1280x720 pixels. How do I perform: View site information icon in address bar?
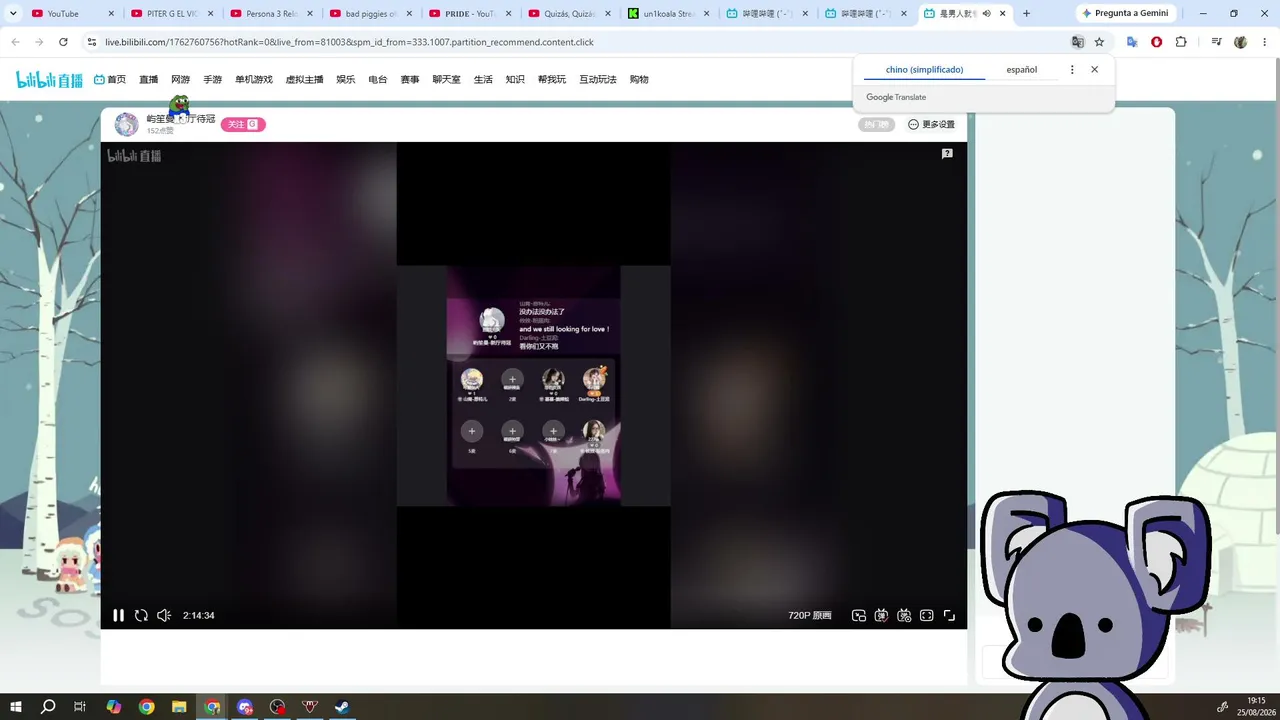(x=92, y=42)
